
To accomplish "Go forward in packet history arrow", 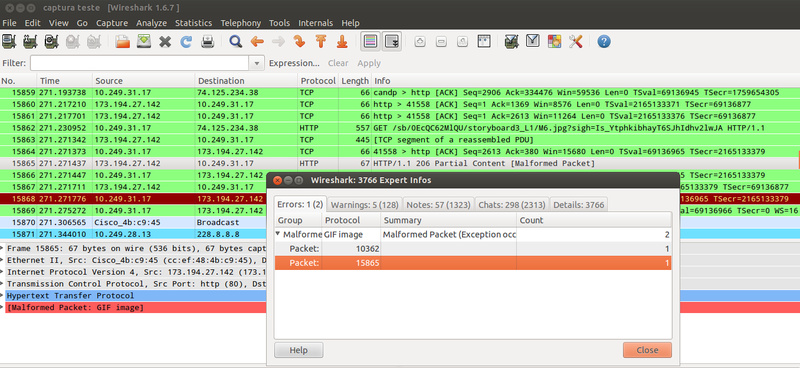I will pyautogui.click(x=278, y=41).
